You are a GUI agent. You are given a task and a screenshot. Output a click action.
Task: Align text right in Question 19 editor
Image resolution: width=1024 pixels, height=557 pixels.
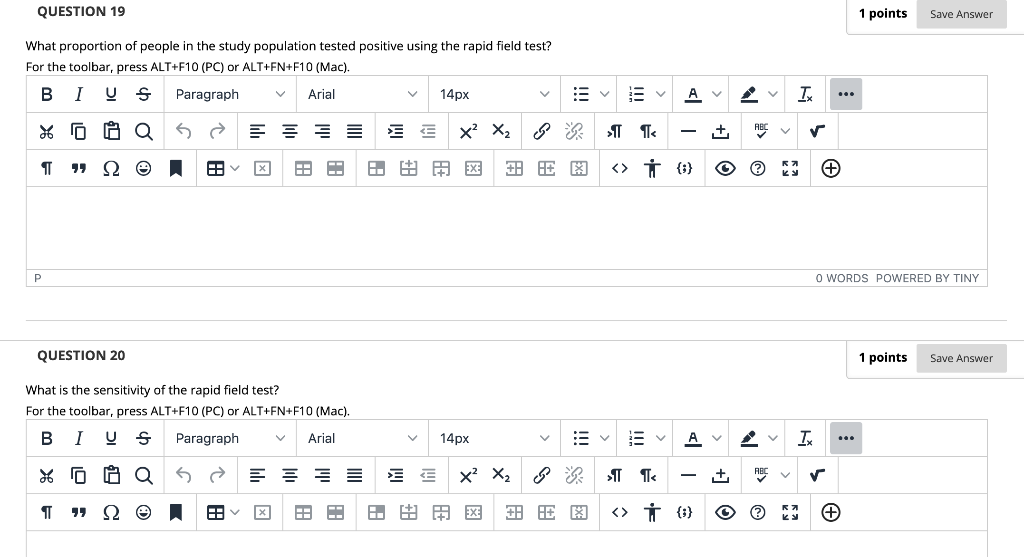pyautogui.click(x=322, y=131)
